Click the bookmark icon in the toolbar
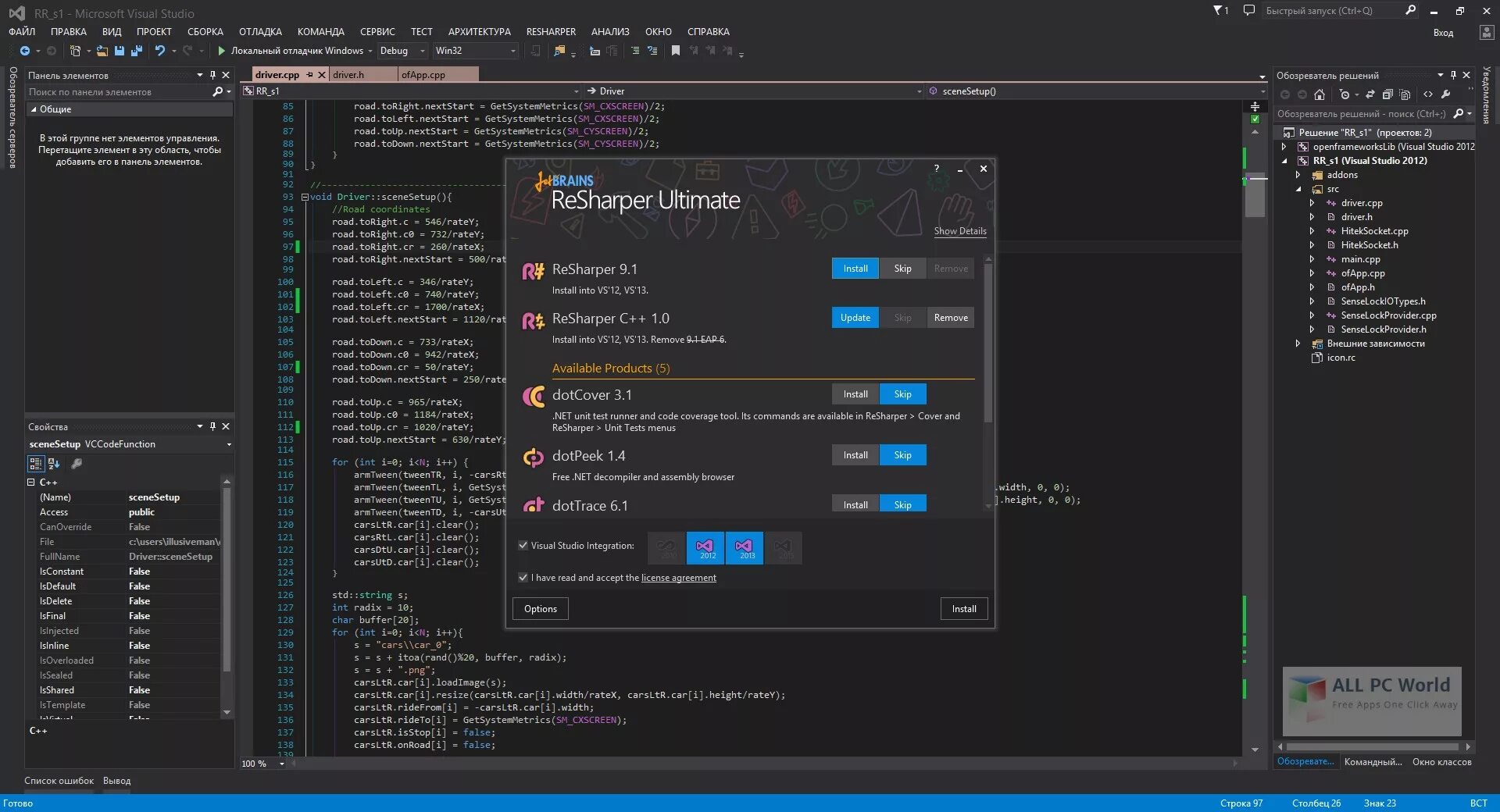Screen dimensions: 1500x812 [x=676, y=51]
